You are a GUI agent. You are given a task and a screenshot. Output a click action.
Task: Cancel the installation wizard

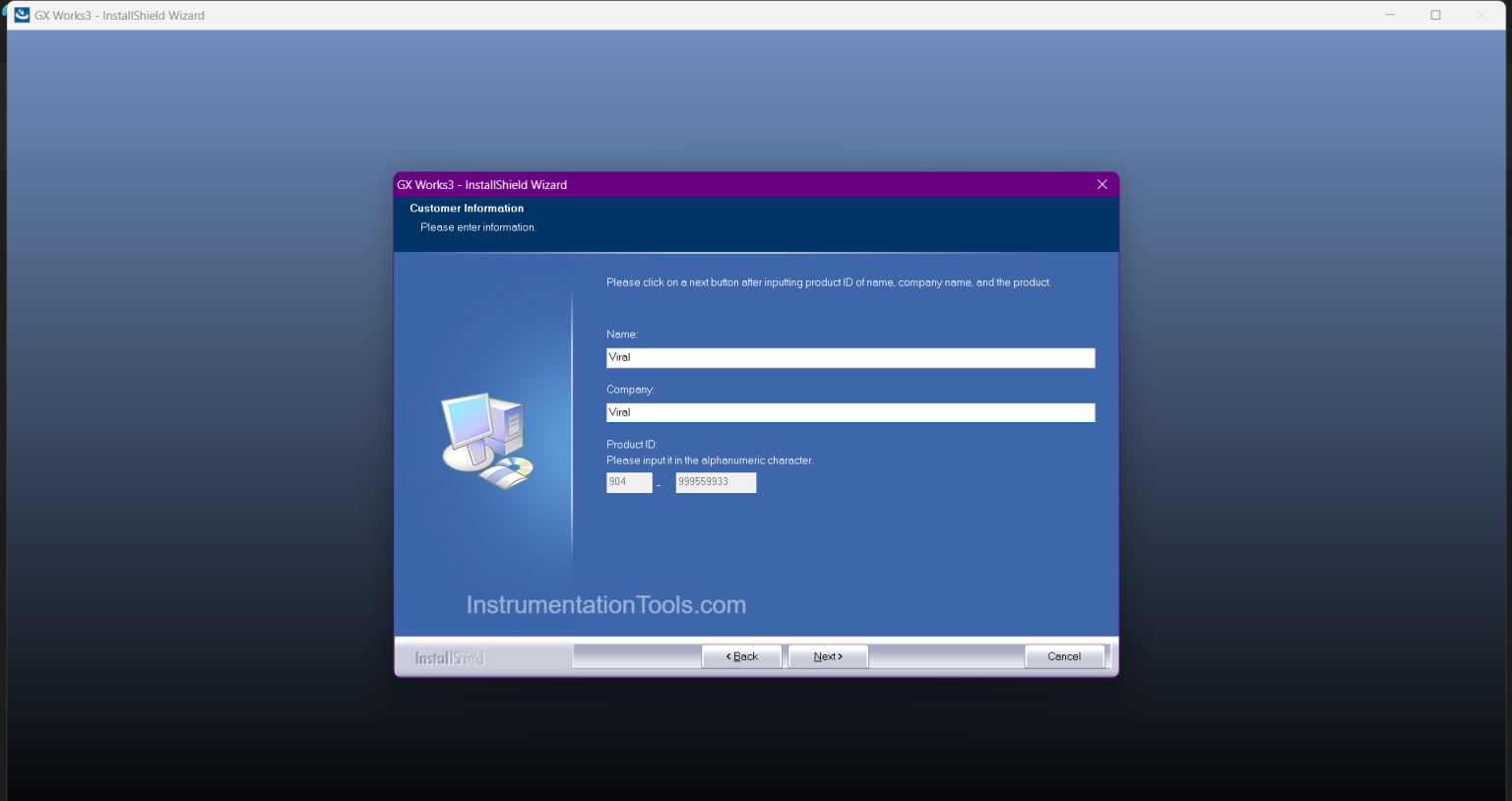click(x=1064, y=656)
